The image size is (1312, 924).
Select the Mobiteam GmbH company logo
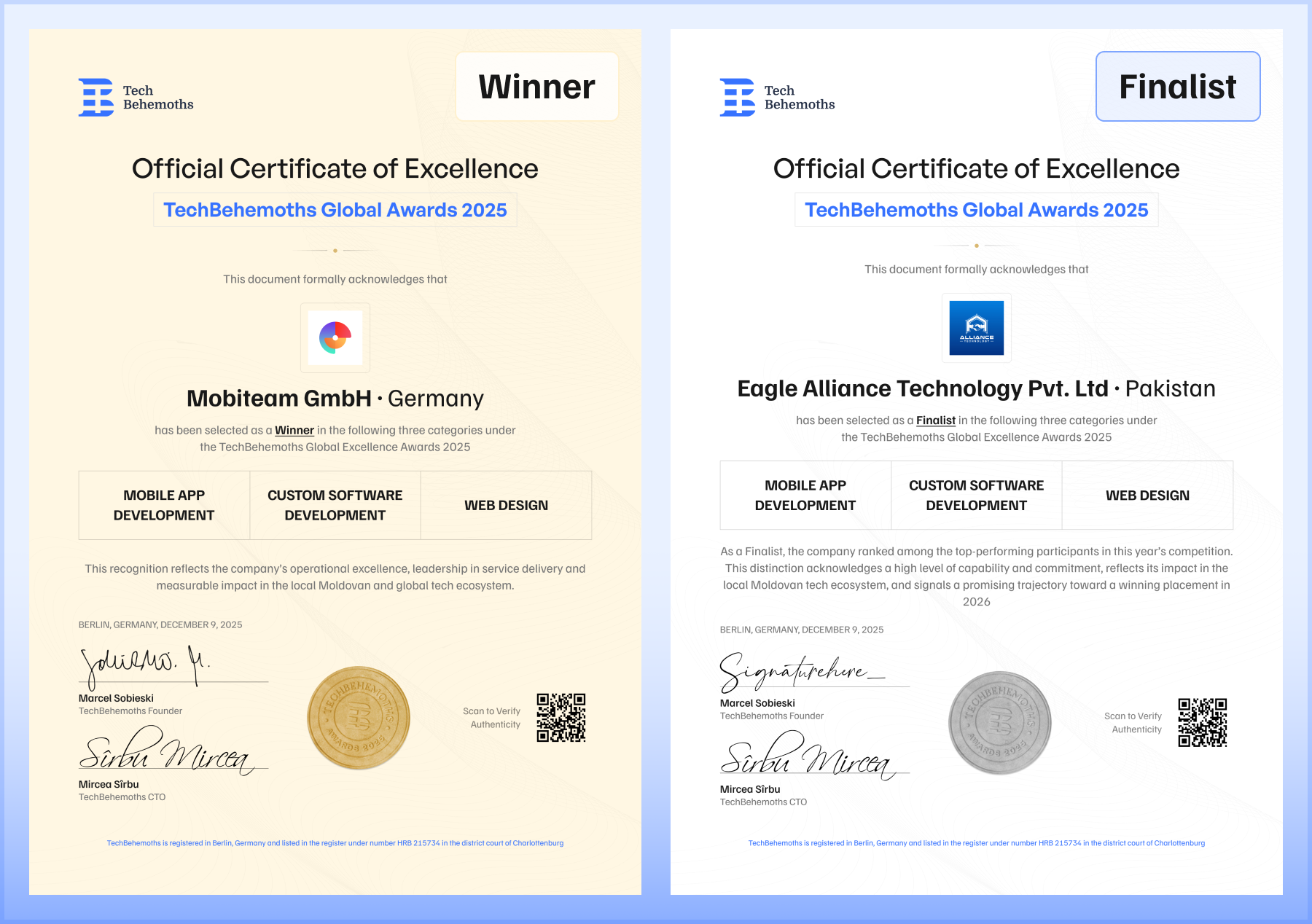click(335, 338)
